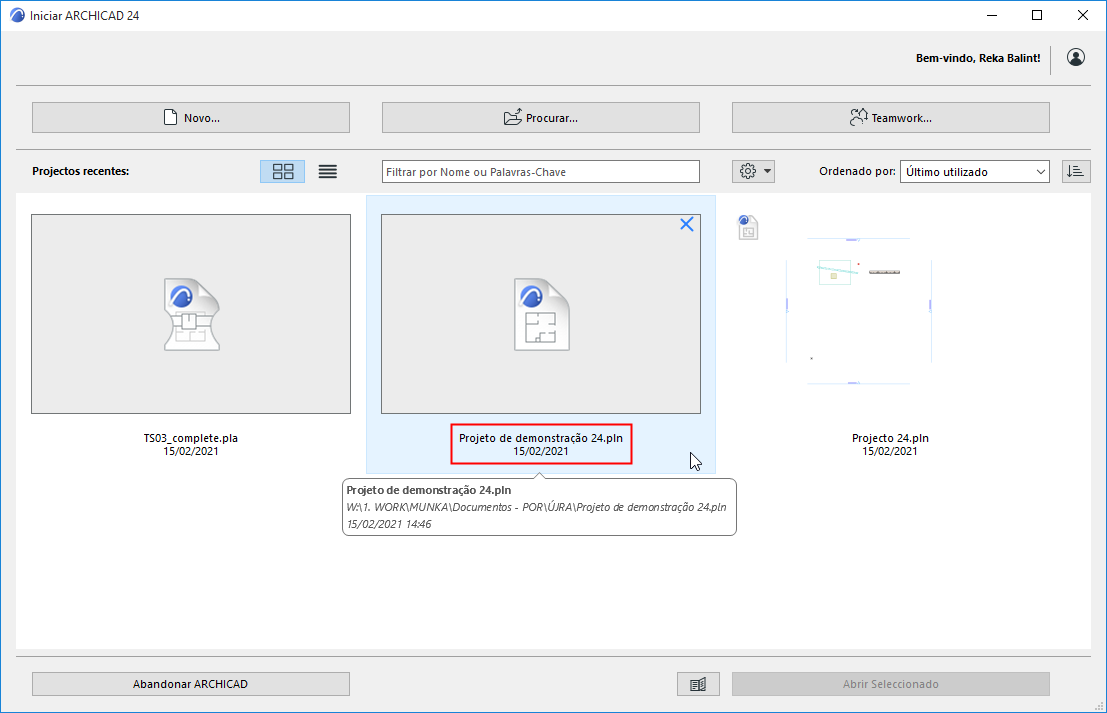This screenshot has height=713, width=1107.
Task: Select the TS03_complete.pla project thumbnail
Action: pyautogui.click(x=191, y=314)
